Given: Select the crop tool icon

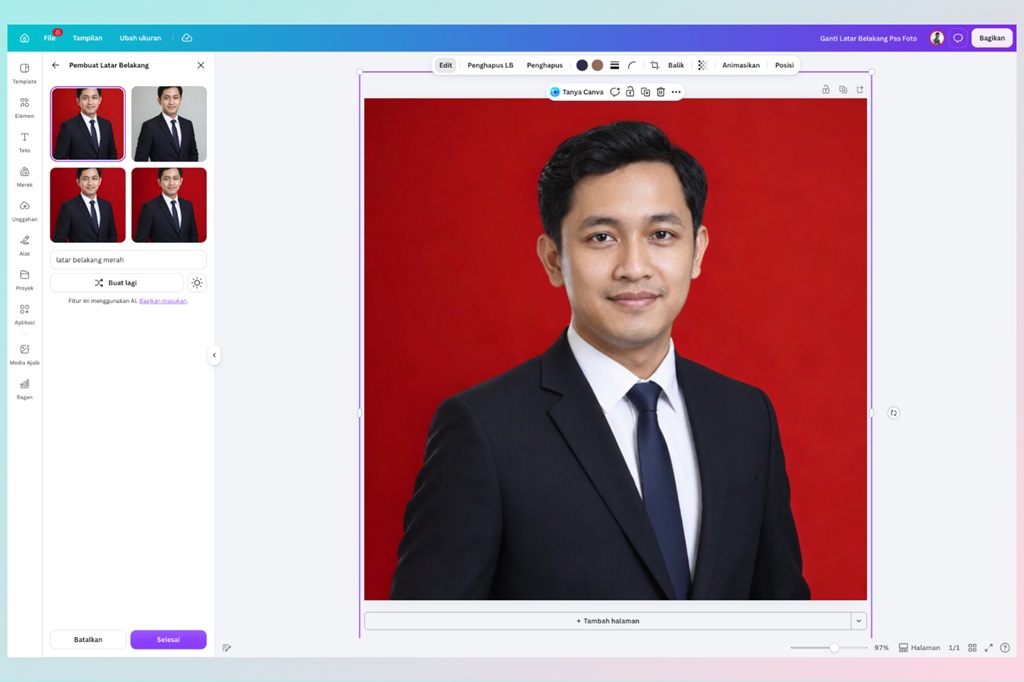Looking at the screenshot, I should [654, 65].
